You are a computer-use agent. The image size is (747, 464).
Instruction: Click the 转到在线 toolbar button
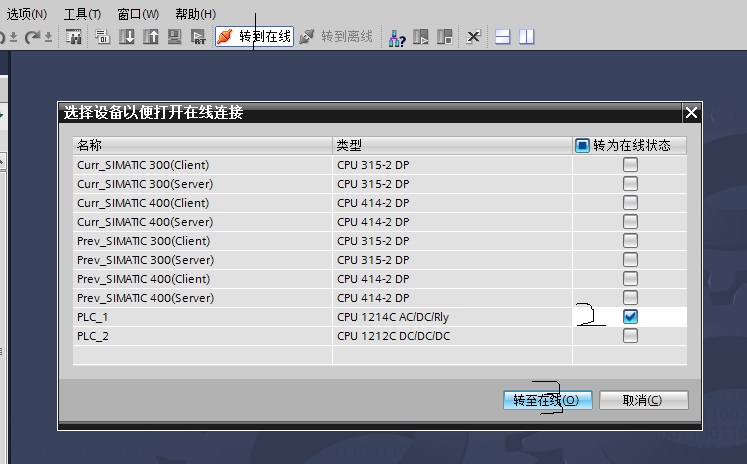[254, 37]
